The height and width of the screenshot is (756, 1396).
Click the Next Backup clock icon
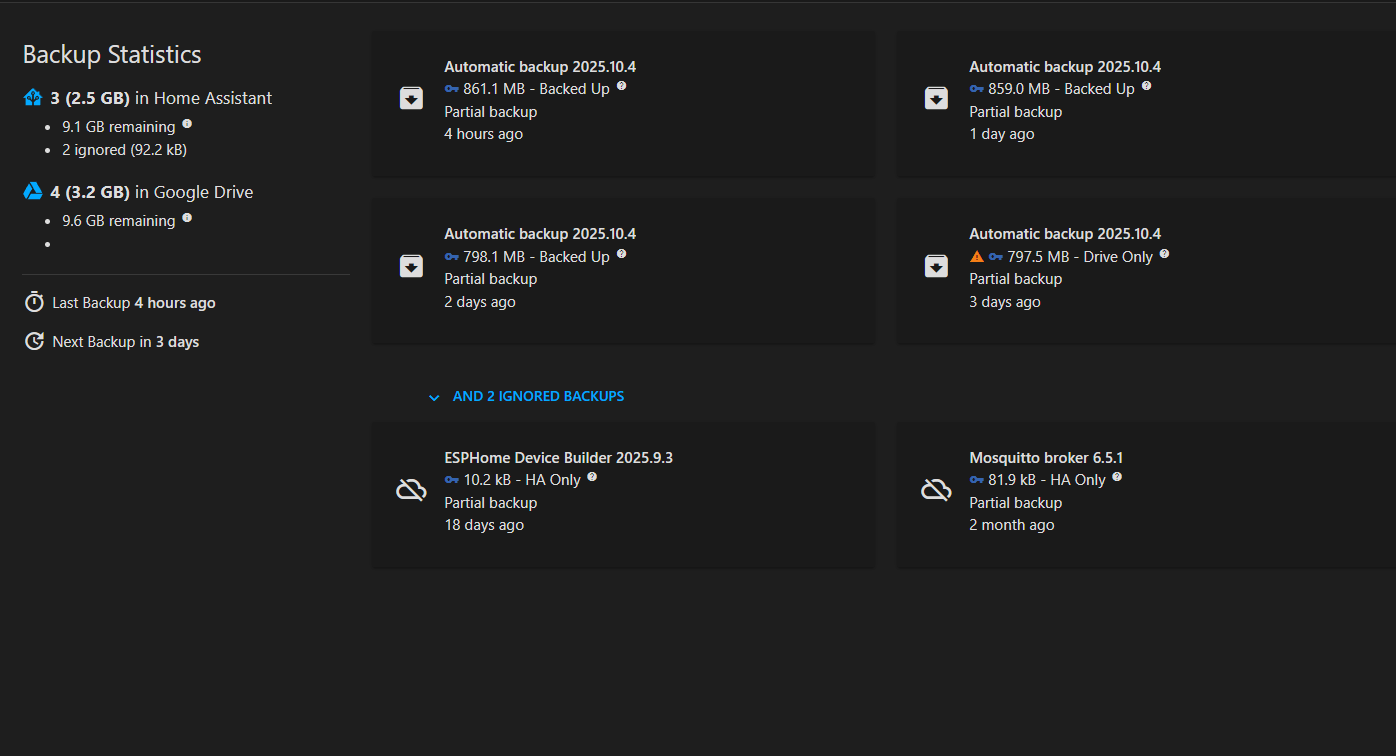34,341
